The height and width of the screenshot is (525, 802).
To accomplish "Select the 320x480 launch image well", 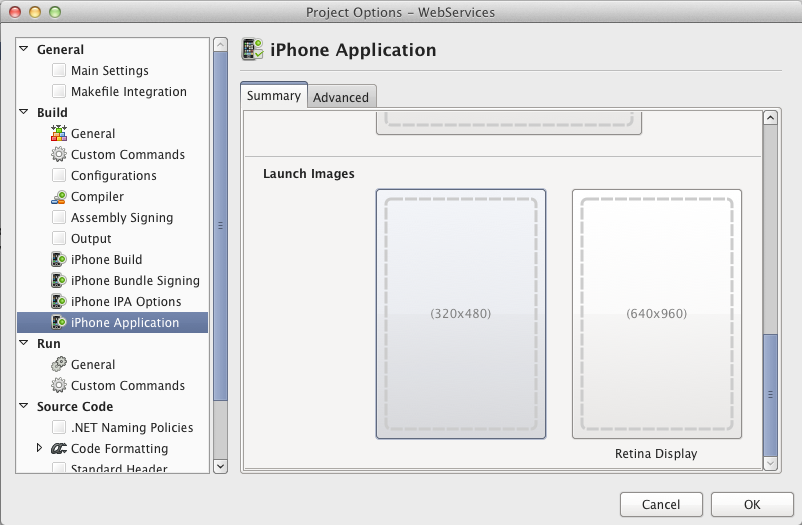I will (461, 314).
